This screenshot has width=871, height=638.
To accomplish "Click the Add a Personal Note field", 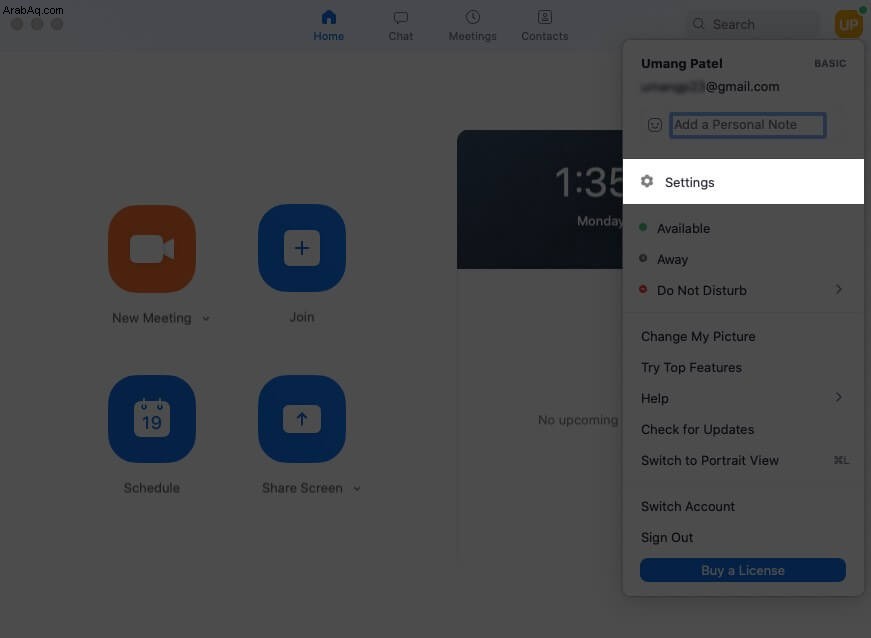I will (748, 125).
